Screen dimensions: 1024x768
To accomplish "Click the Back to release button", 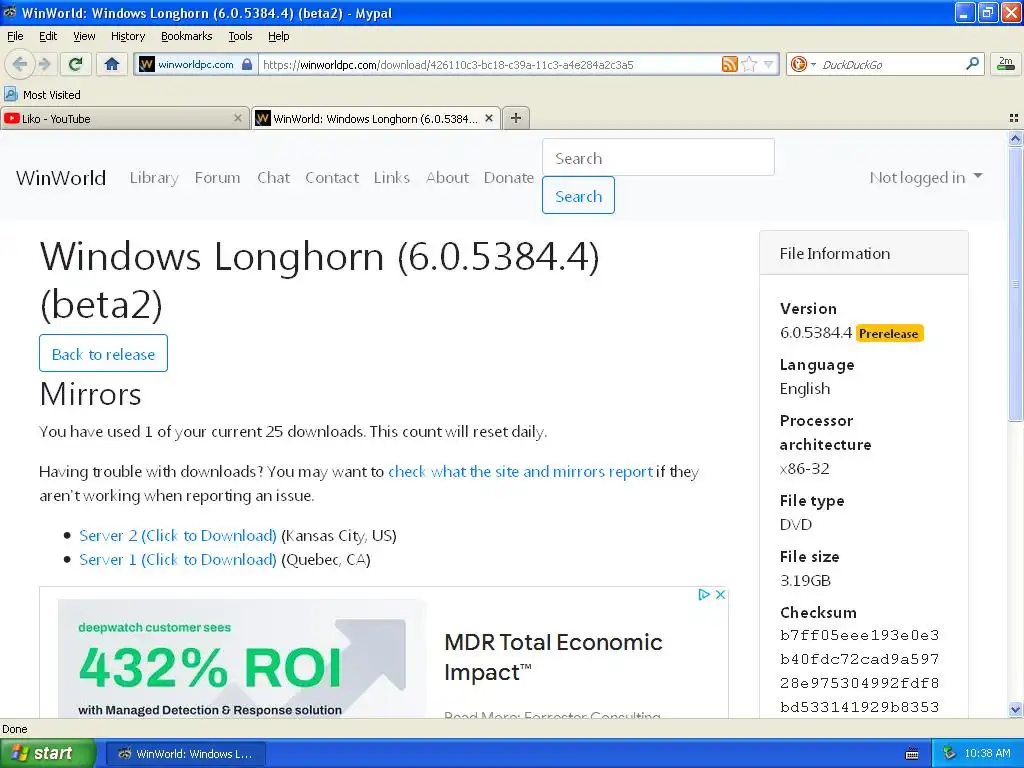I will pyautogui.click(x=103, y=353).
